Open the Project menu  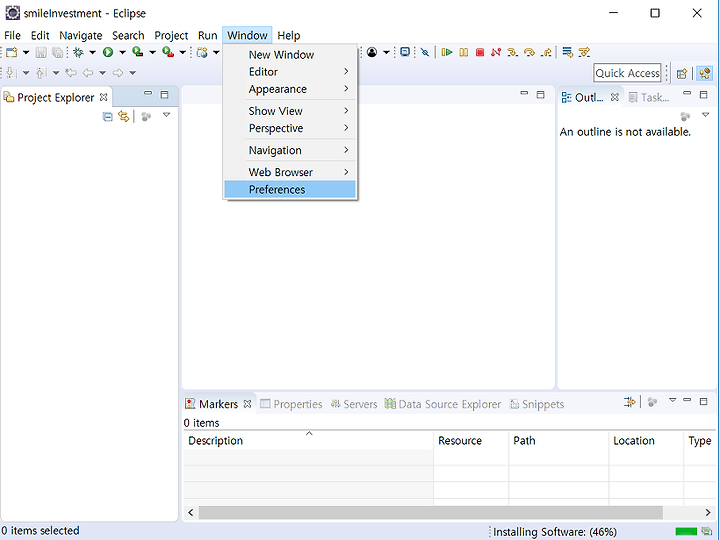(171, 35)
